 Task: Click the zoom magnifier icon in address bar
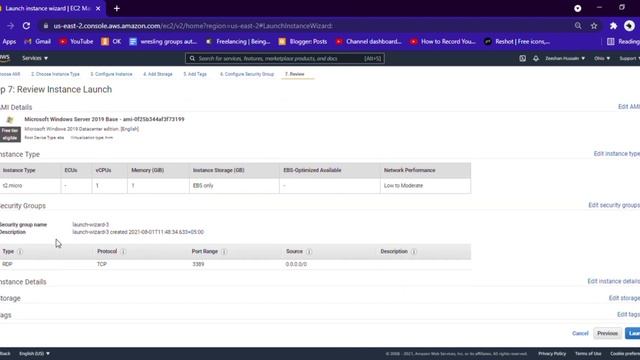point(578,26)
